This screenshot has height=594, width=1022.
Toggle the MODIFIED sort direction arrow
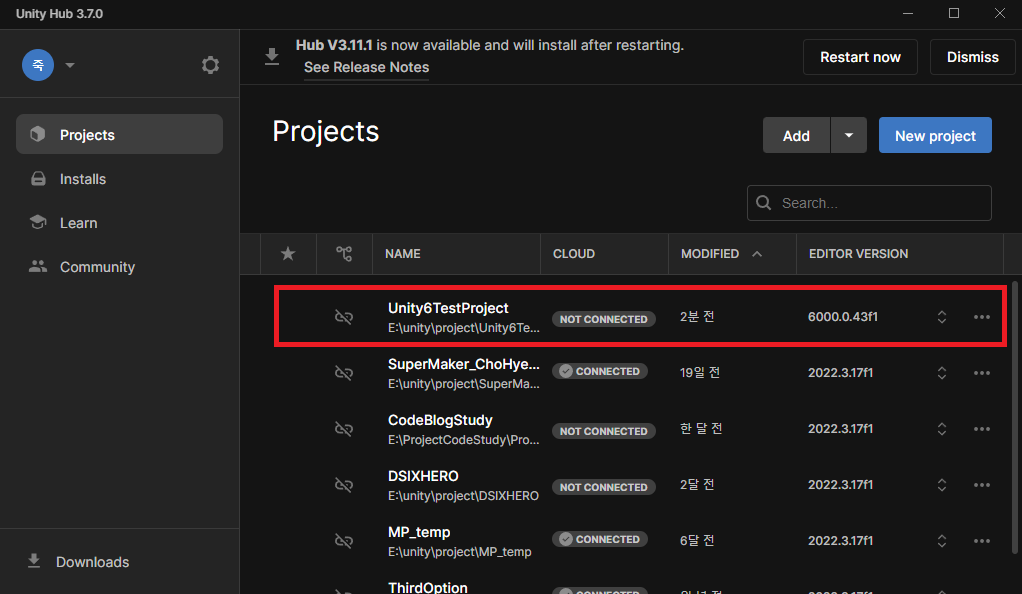(757, 254)
